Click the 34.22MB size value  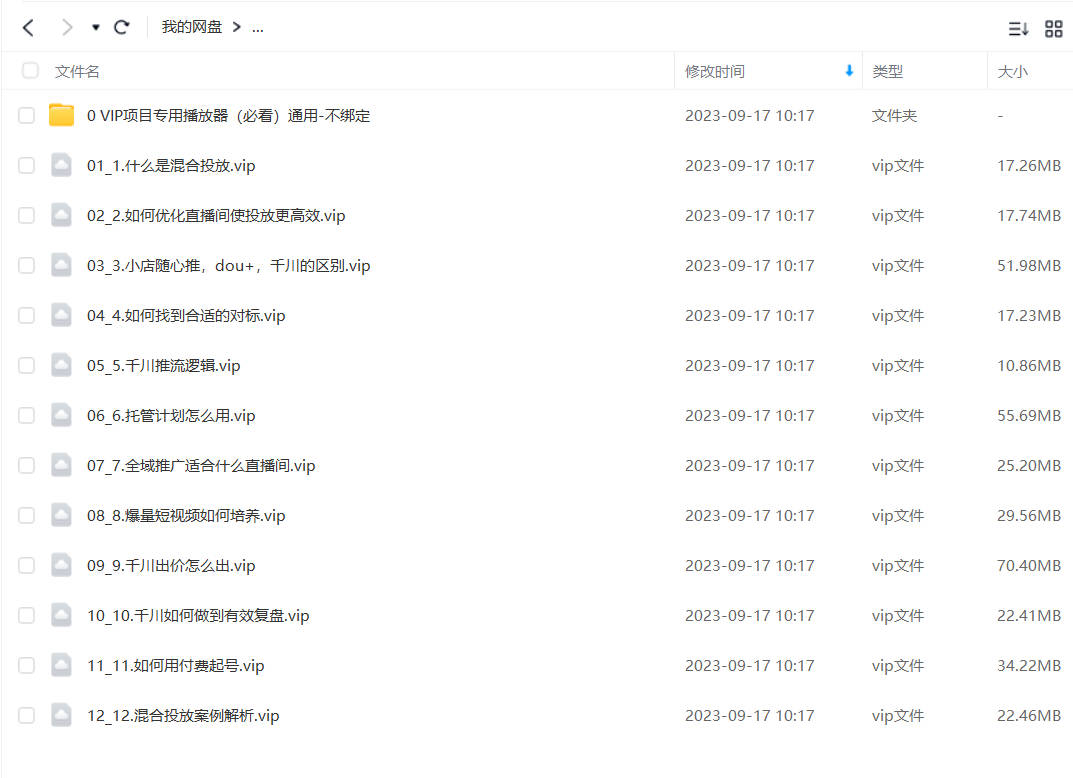[1029, 665]
